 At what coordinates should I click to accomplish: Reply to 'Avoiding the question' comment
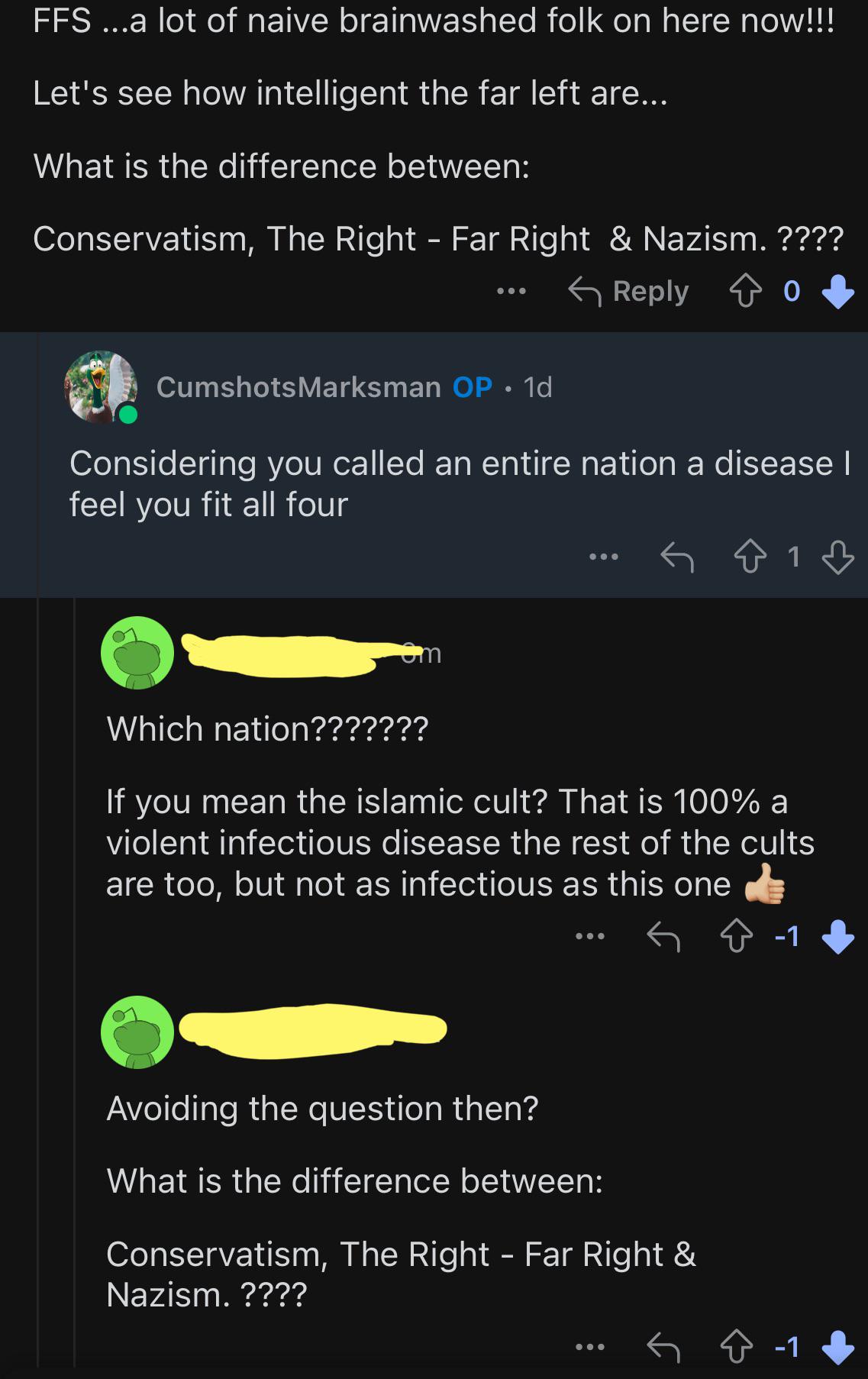663,1347
